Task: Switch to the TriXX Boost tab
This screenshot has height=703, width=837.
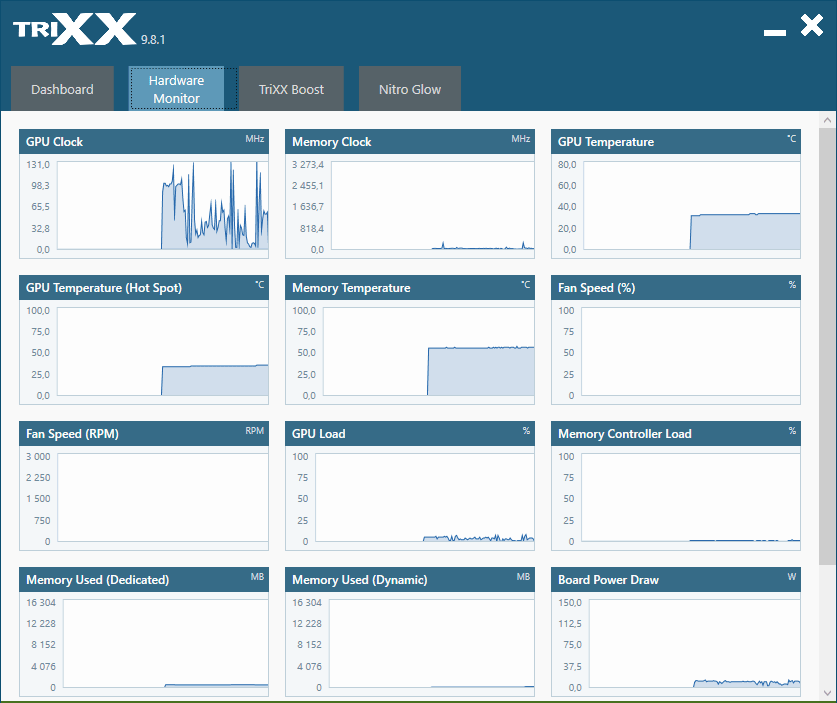Action: coord(291,89)
